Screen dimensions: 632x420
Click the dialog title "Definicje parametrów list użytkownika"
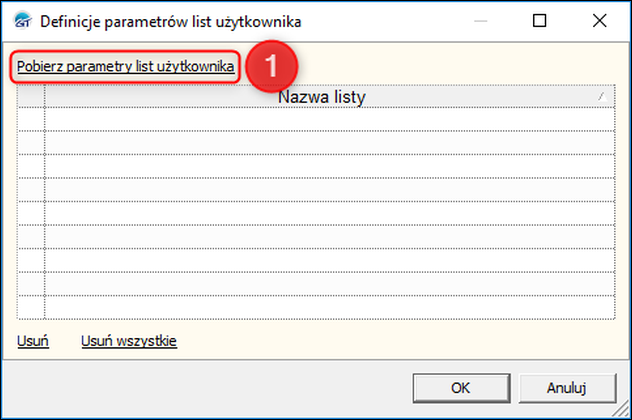click(170, 21)
